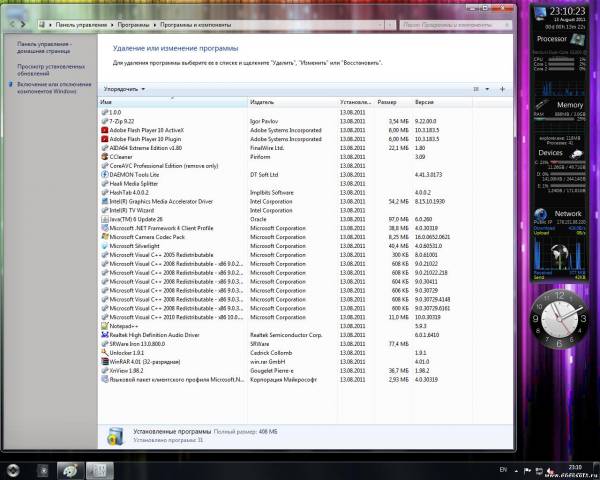Click the Adobe Flash Player 10 ActiveX icon
Image resolution: width=600 pixels, height=480 pixels.
point(104,130)
